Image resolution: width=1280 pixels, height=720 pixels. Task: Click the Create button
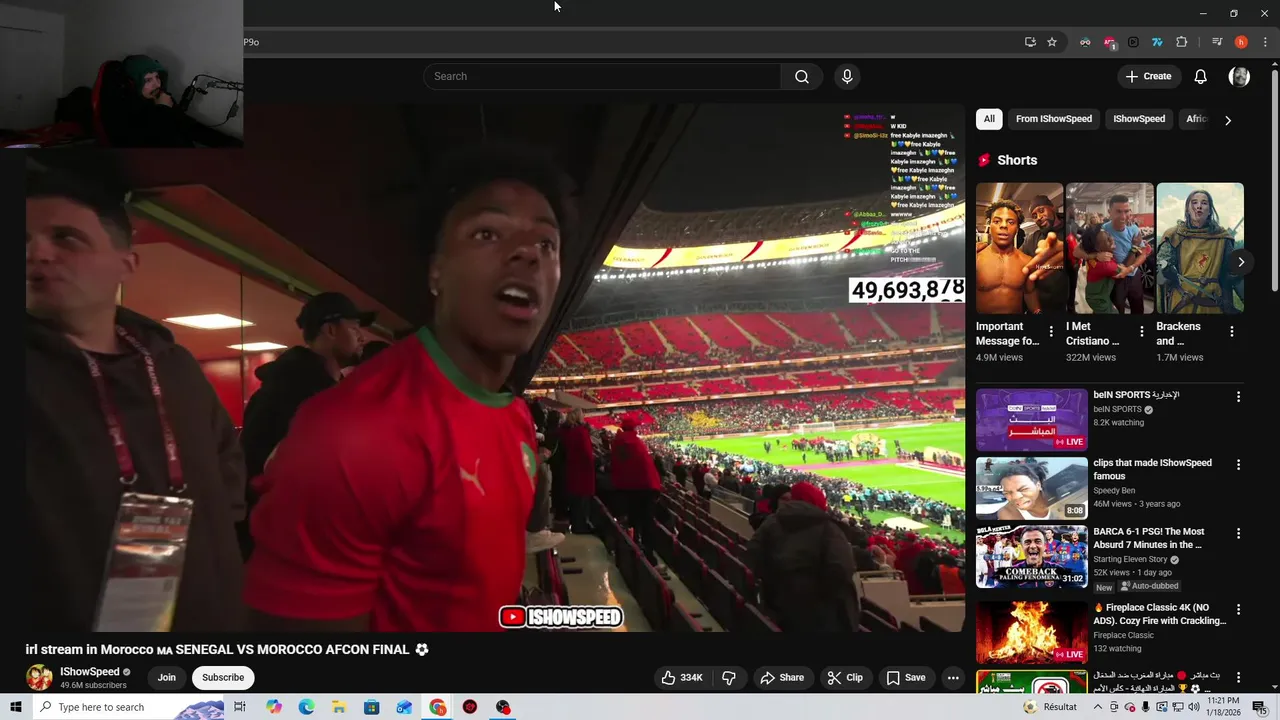pyautogui.click(x=1148, y=76)
